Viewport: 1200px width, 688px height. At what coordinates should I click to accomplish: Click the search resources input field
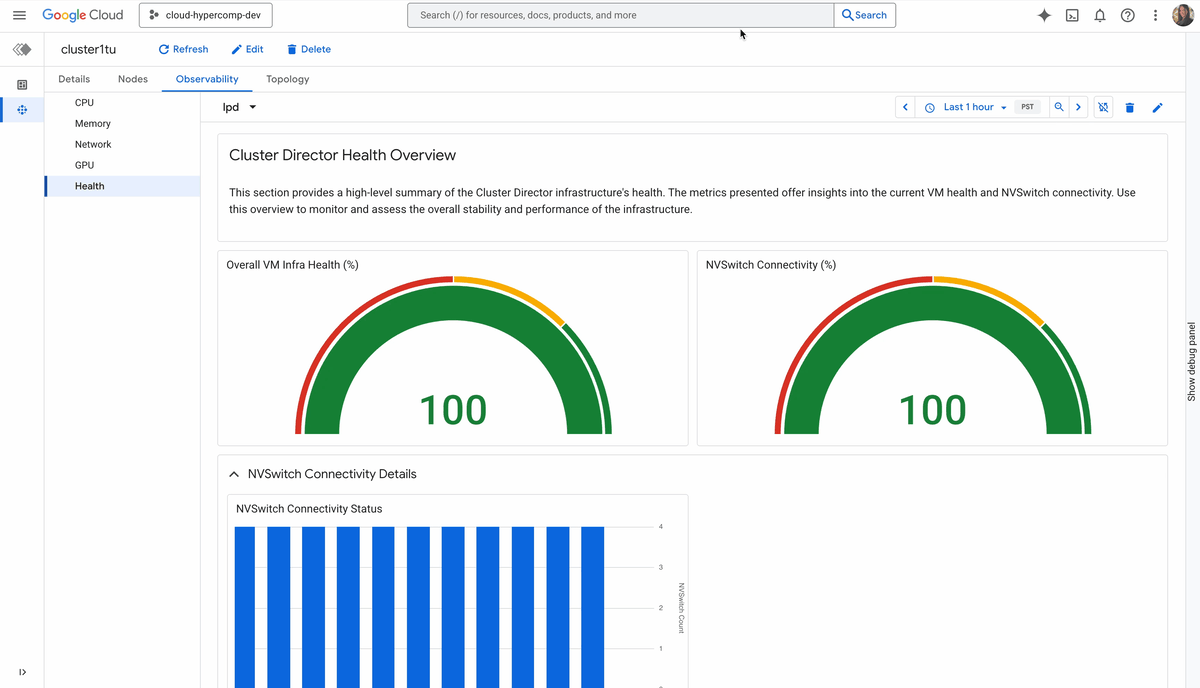620,15
